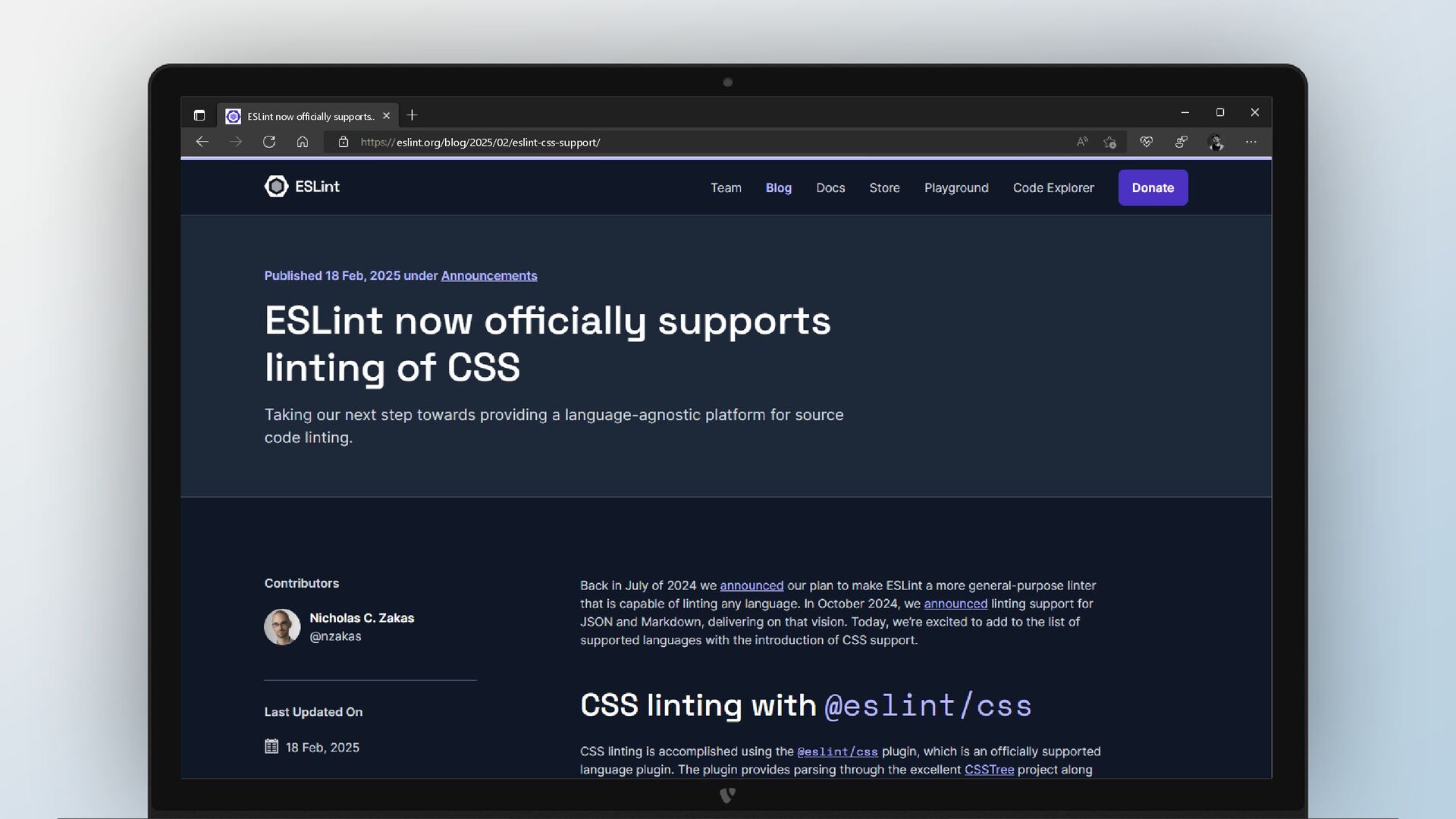Open browser Settings and more menu
This screenshot has height=819, width=1456.
pos(1251,142)
